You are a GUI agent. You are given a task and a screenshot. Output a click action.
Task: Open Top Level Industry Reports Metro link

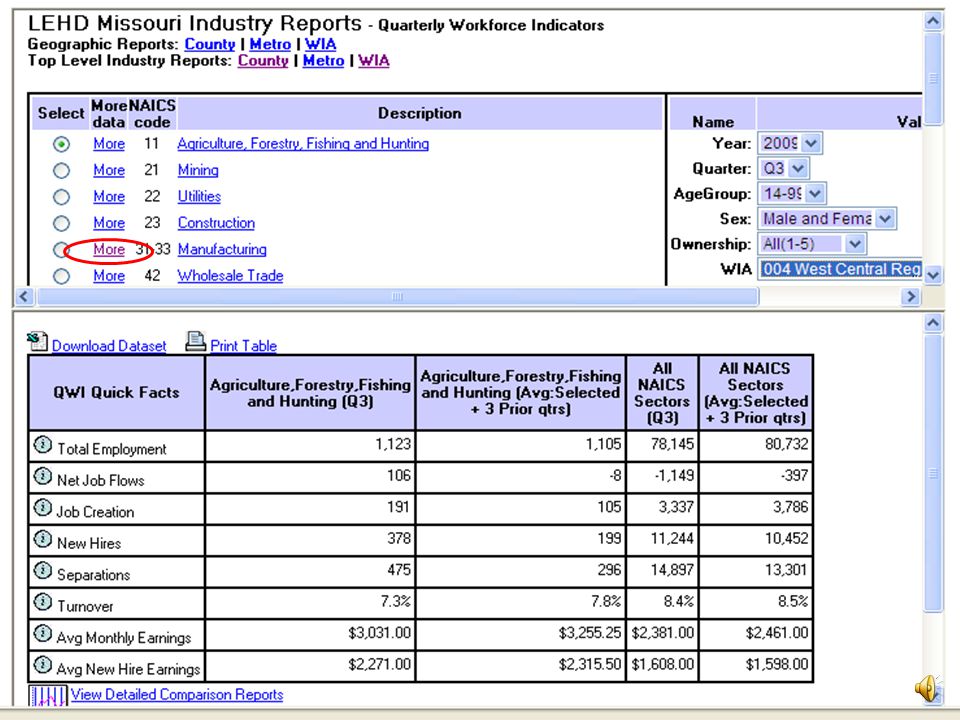tap(323, 61)
